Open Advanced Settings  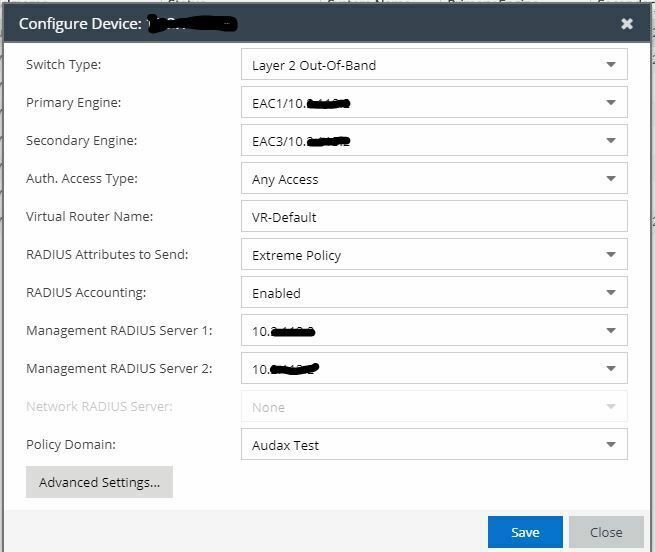click(99, 482)
